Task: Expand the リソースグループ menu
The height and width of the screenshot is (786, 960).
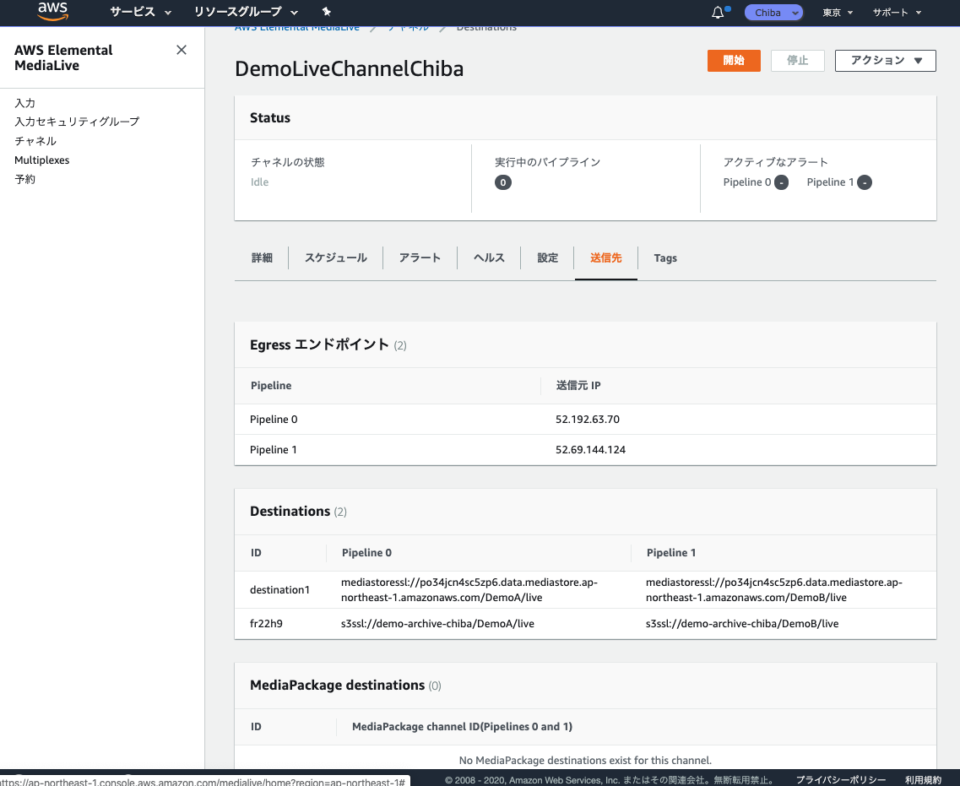Action: pos(246,12)
